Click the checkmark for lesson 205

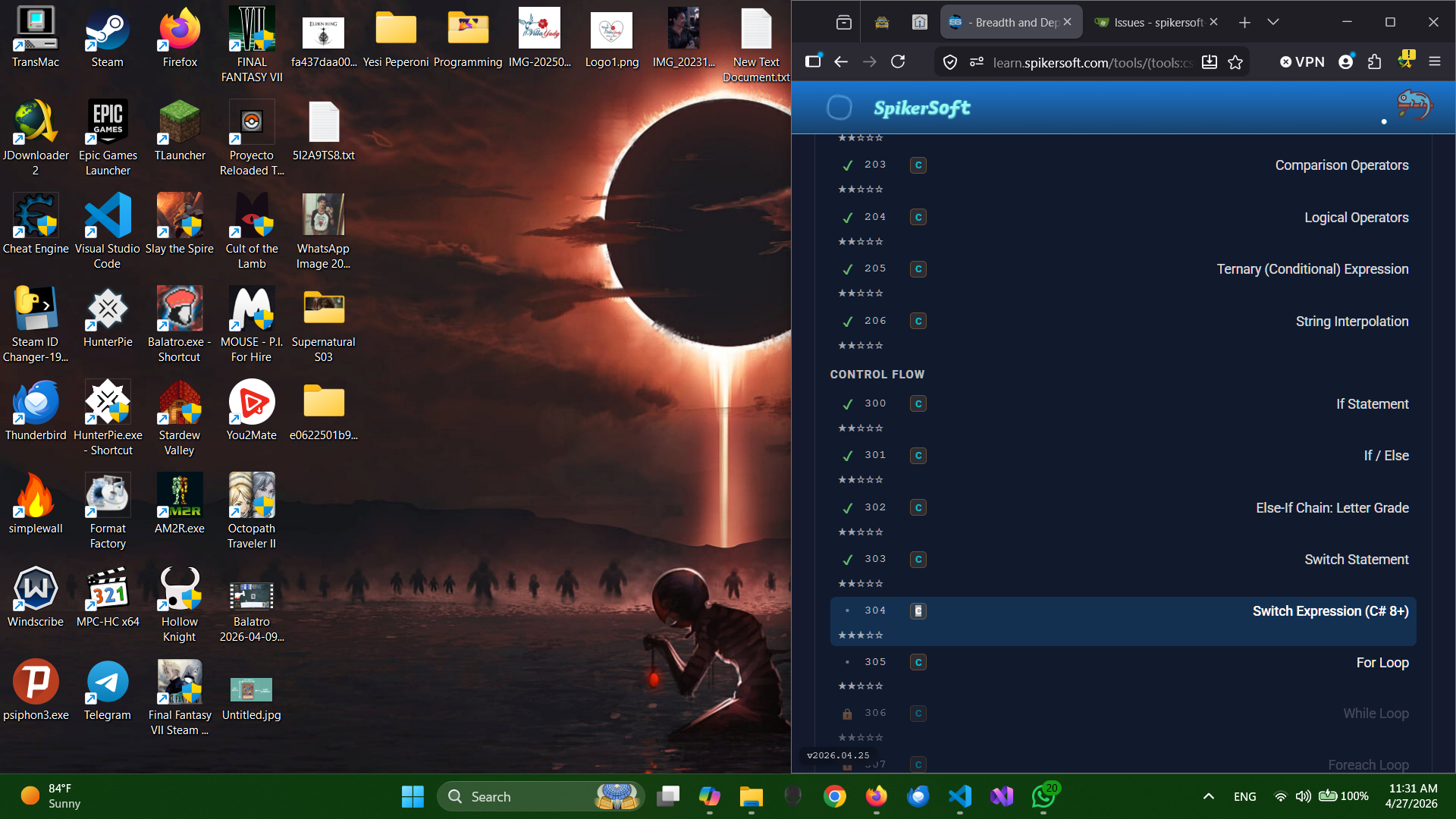point(848,269)
